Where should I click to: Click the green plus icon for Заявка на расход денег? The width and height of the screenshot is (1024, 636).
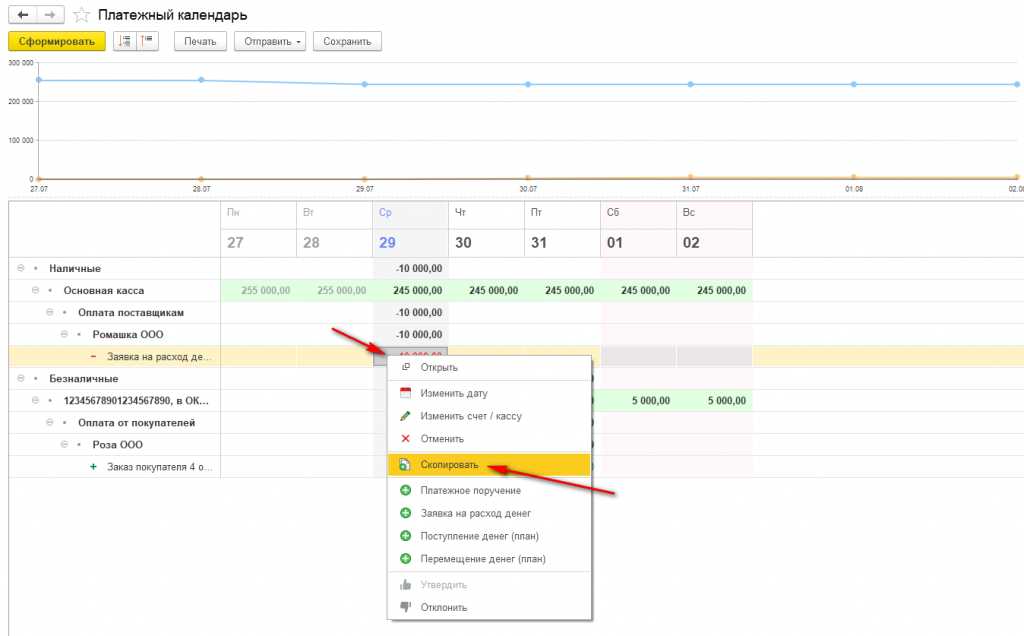click(x=406, y=513)
